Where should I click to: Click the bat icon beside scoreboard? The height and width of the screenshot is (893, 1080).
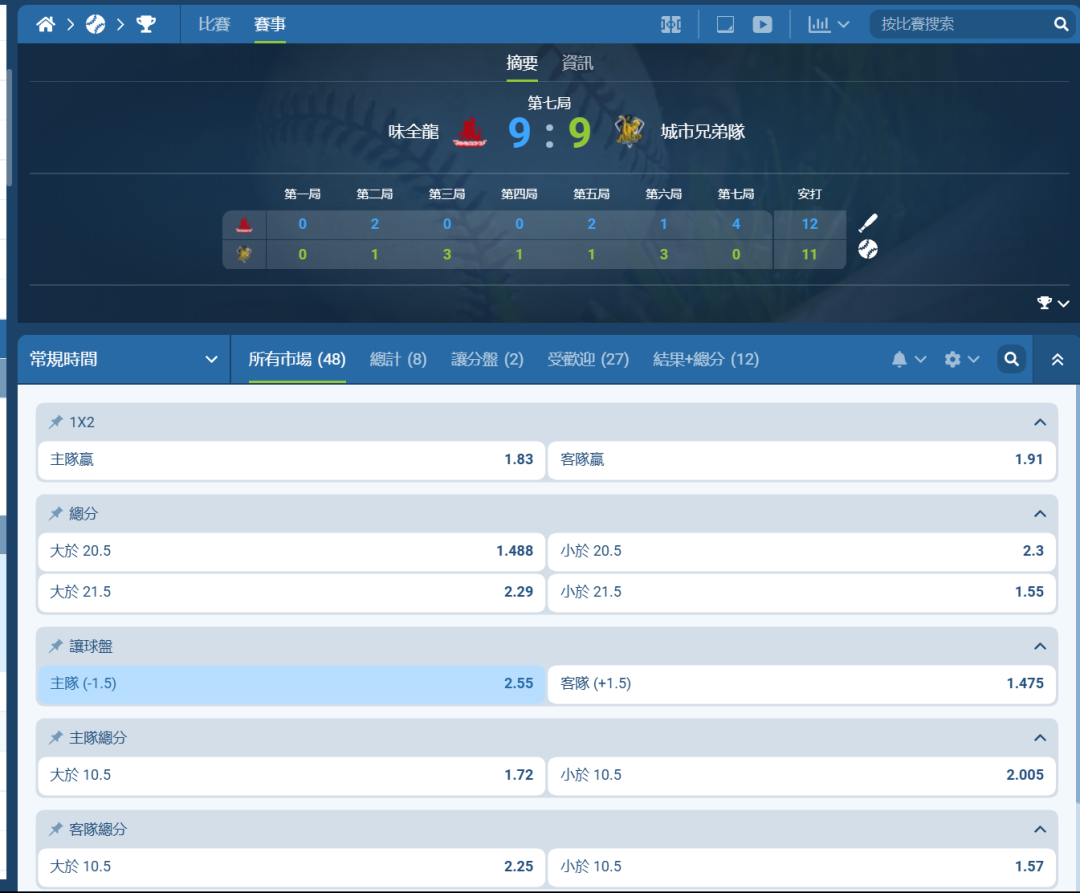click(868, 223)
